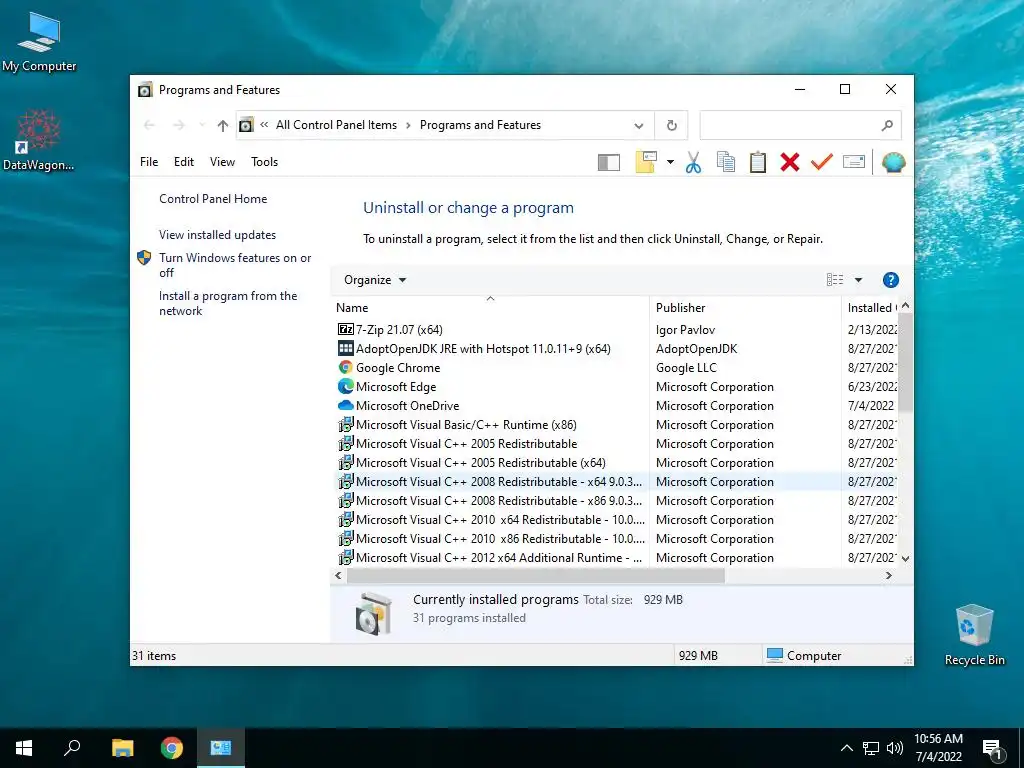Click the taskbar clock showing 10:56 AM

(938, 748)
